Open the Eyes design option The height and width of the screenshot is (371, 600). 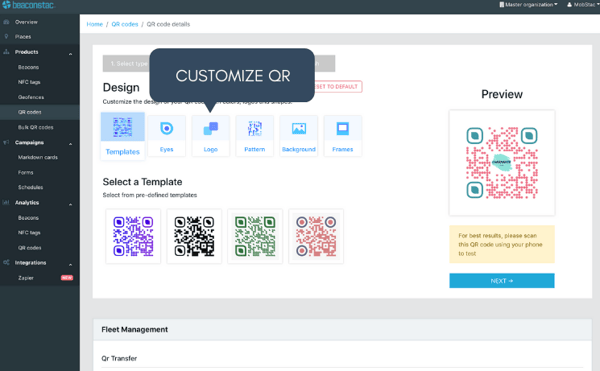pyautogui.click(x=166, y=136)
